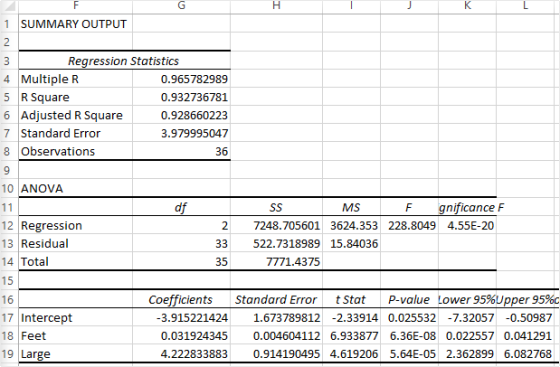The width and height of the screenshot is (560, 367).
Task: Click the df column header
Action: coord(181,207)
